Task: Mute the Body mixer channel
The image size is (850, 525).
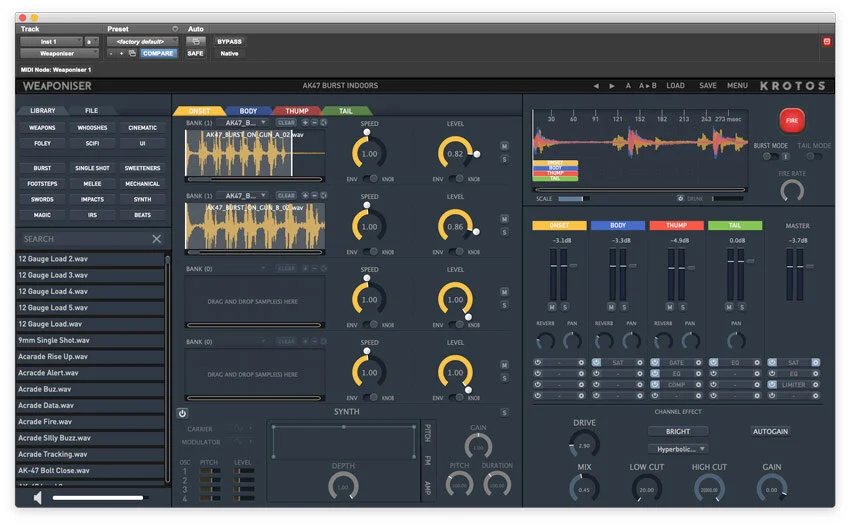Action: tap(611, 307)
